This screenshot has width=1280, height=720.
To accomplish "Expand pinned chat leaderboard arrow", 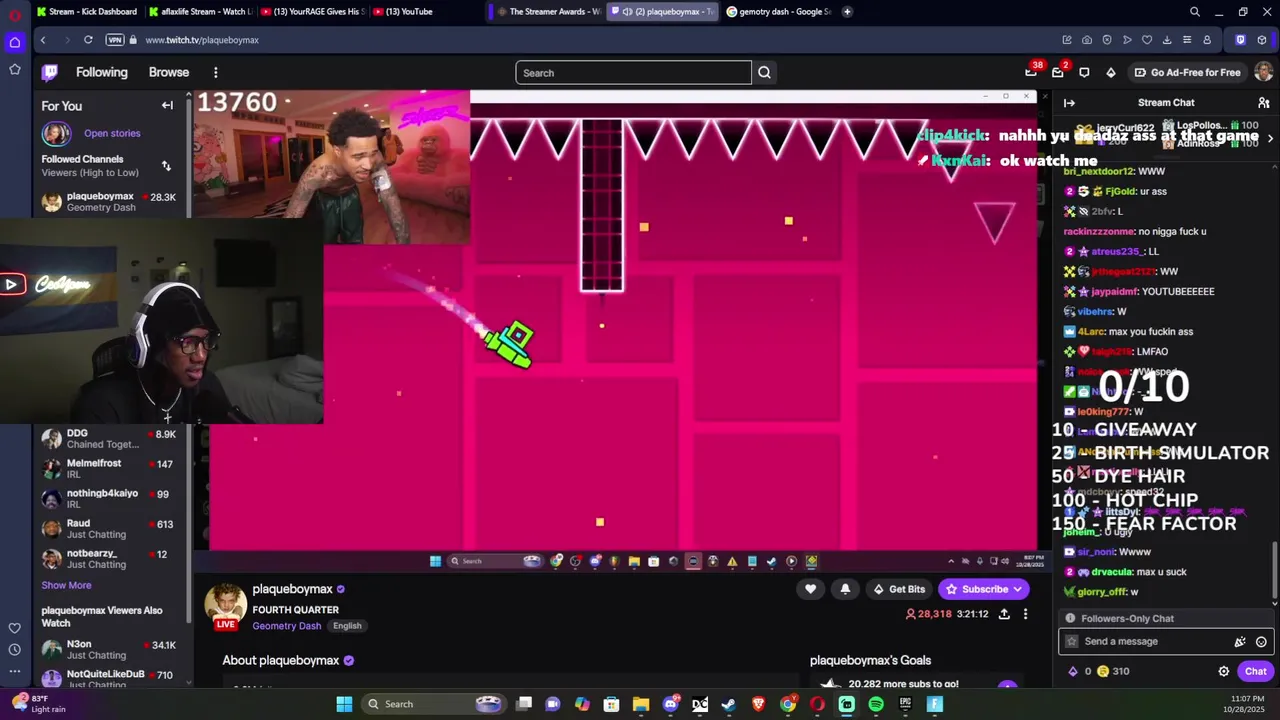I will [x=1270, y=138].
